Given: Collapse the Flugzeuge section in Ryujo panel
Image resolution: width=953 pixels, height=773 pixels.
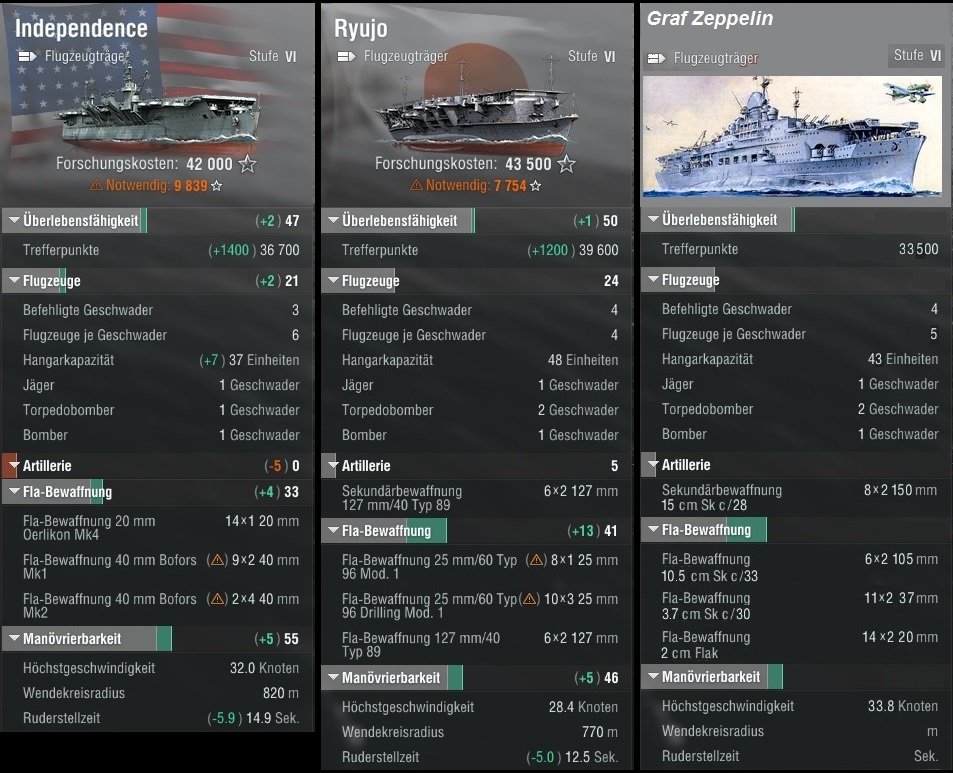Looking at the screenshot, I should tap(331, 281).
